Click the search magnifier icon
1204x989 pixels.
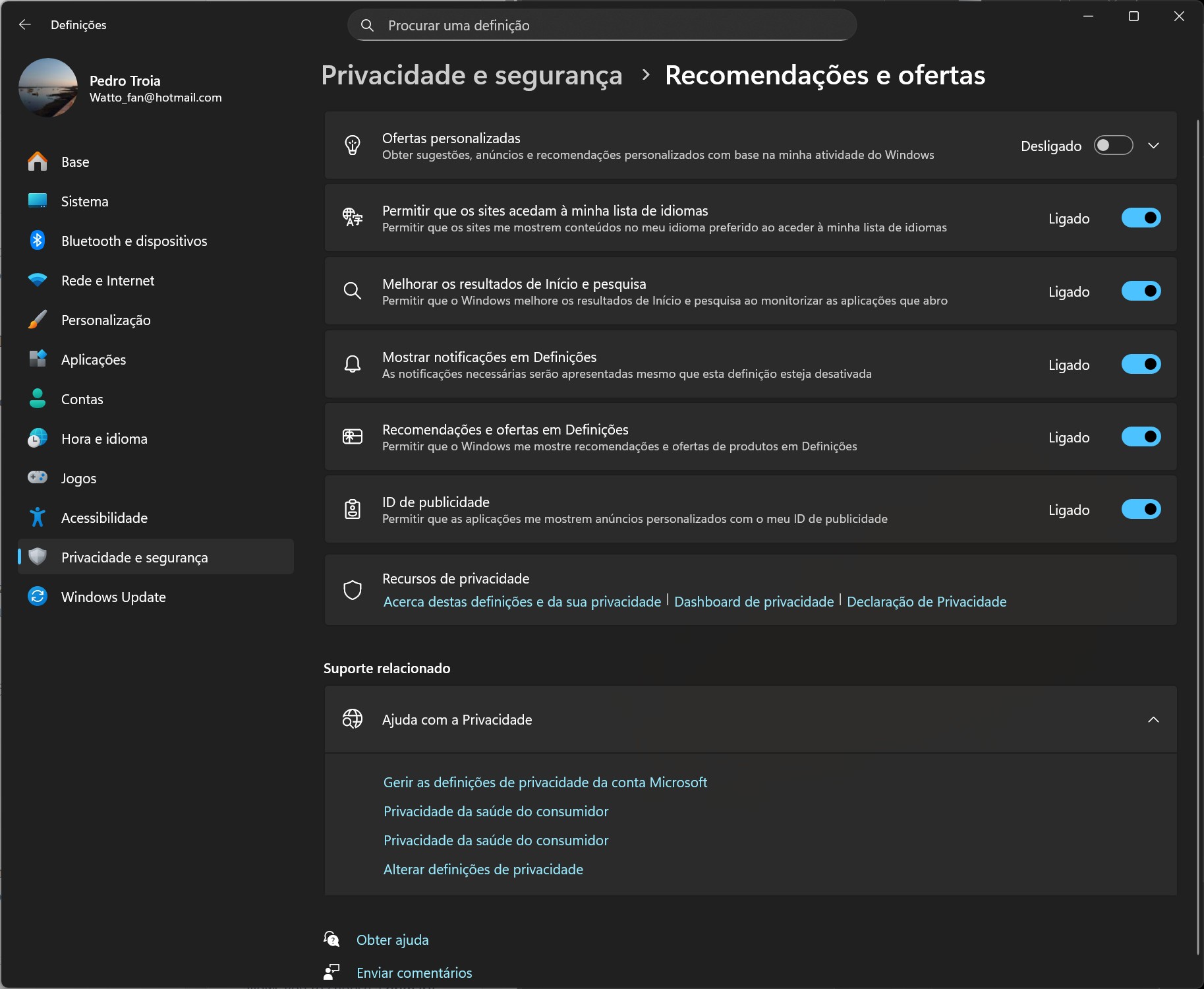pos(367,24)
